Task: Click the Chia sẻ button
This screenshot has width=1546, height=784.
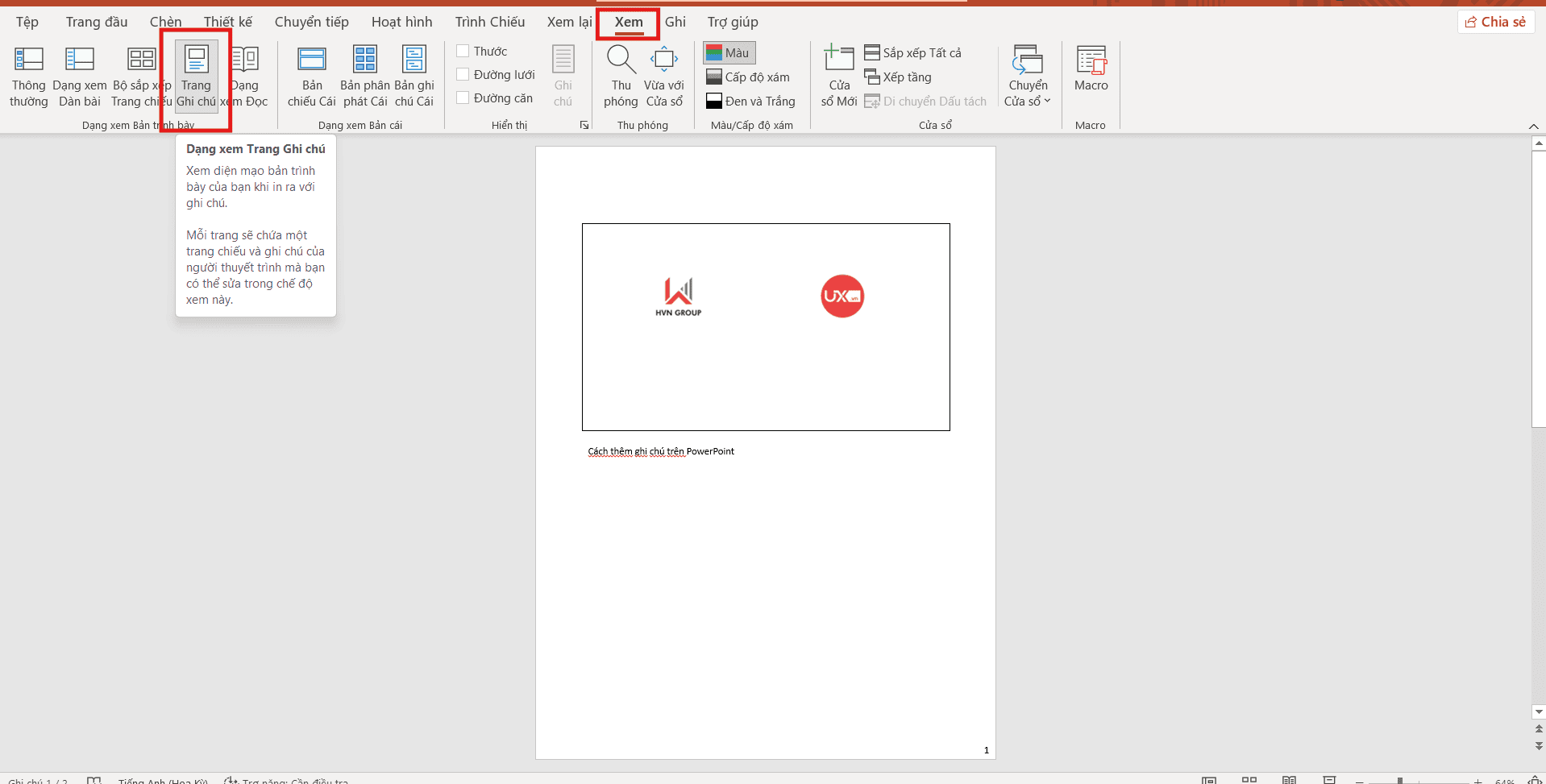Action: 1496,22
